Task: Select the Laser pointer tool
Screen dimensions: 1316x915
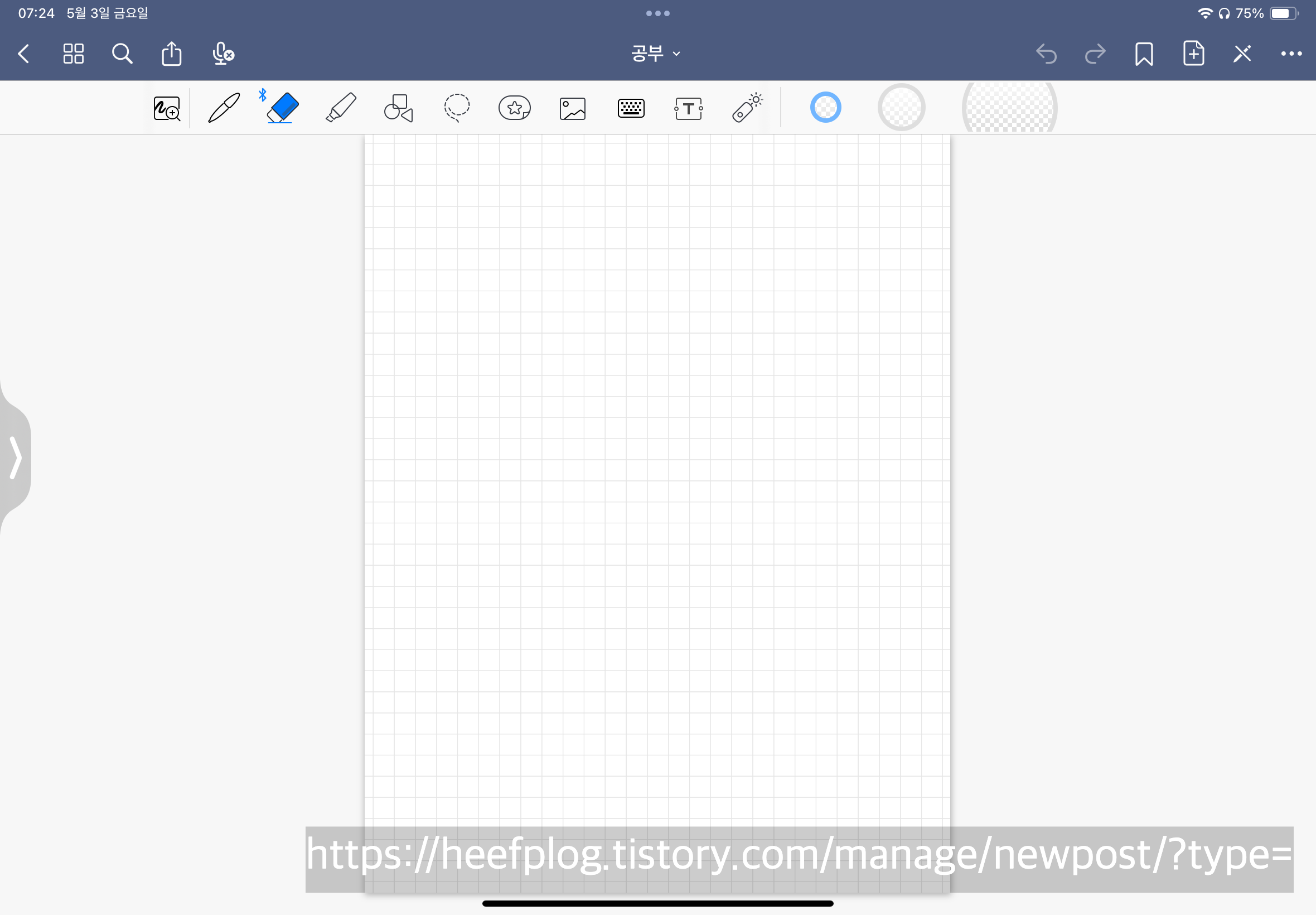Action: pos(747,108)
